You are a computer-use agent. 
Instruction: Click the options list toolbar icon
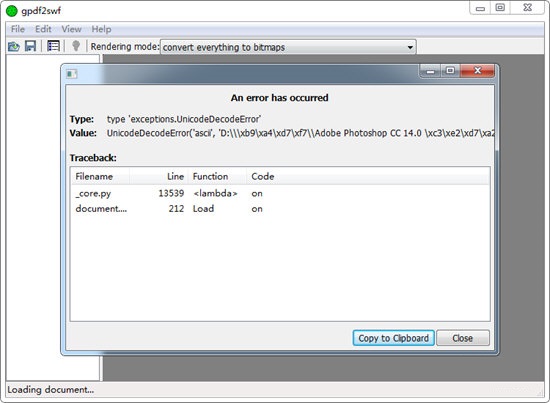click(53, 46)
